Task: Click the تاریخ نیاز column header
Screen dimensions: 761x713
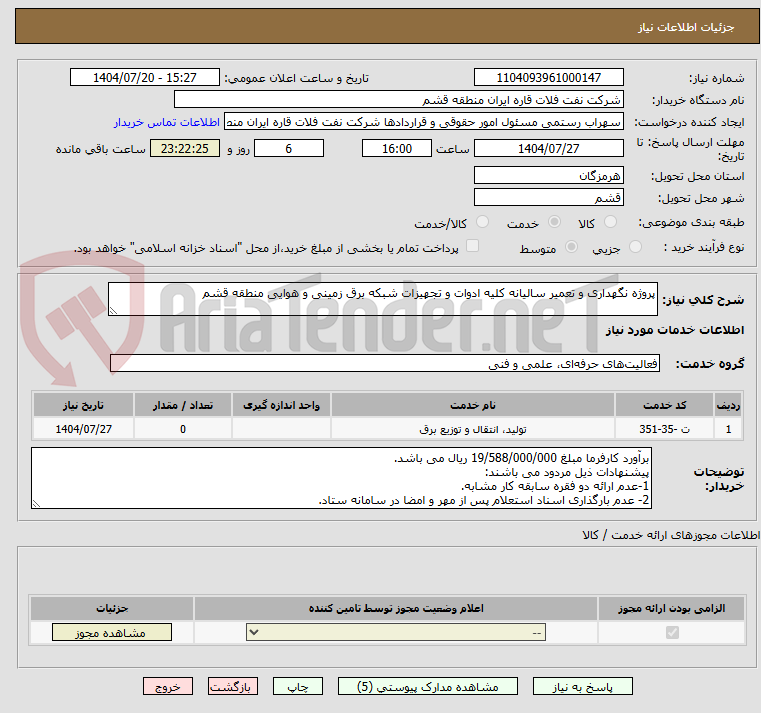Action: click(x=83, y=405)
